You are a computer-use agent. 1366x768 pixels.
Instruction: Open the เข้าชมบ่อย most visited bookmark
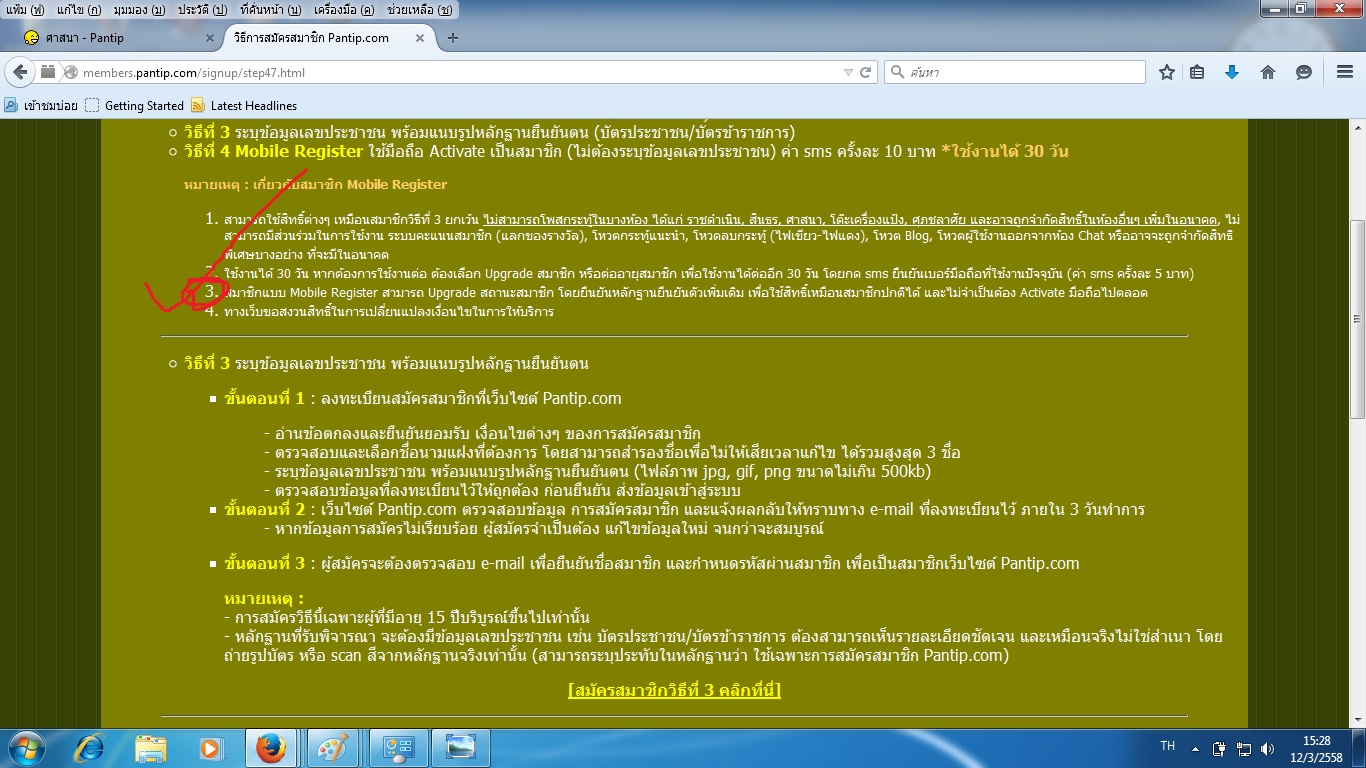[x=41, y=105]
